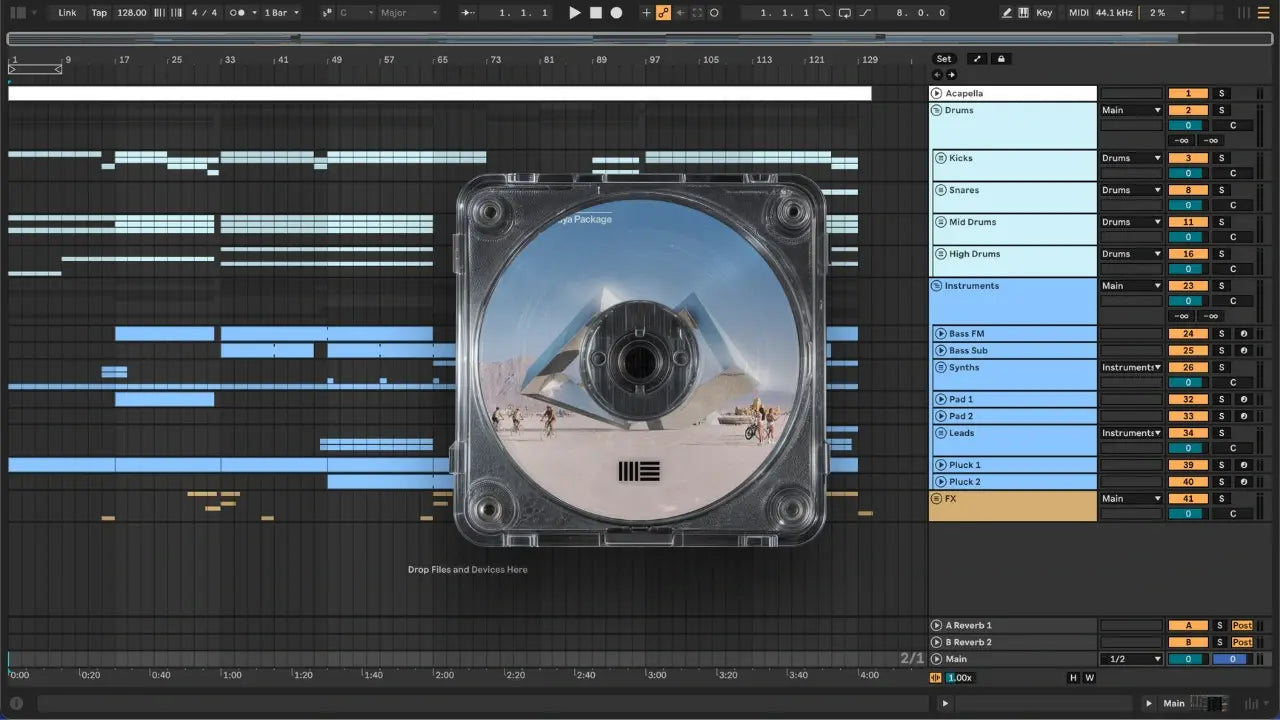The height and width of the screenshot is (720, 1280).
Task: Click the Tap tempo button
Action: (x=99, y=13)
